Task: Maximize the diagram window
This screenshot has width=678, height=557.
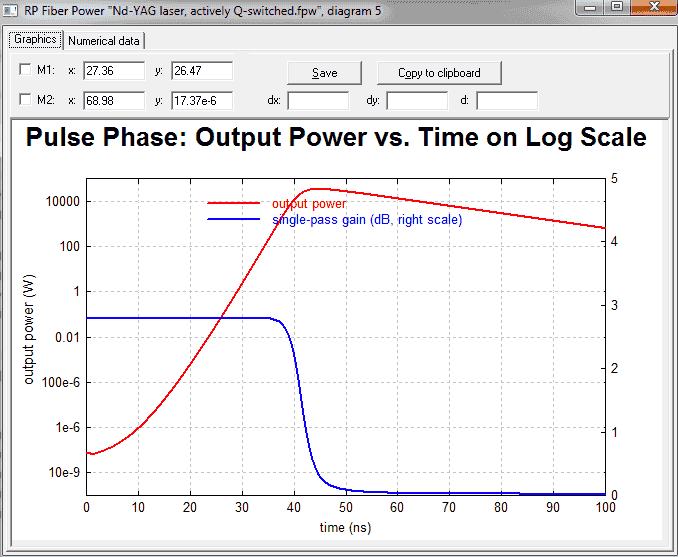Action: point(617,7)
